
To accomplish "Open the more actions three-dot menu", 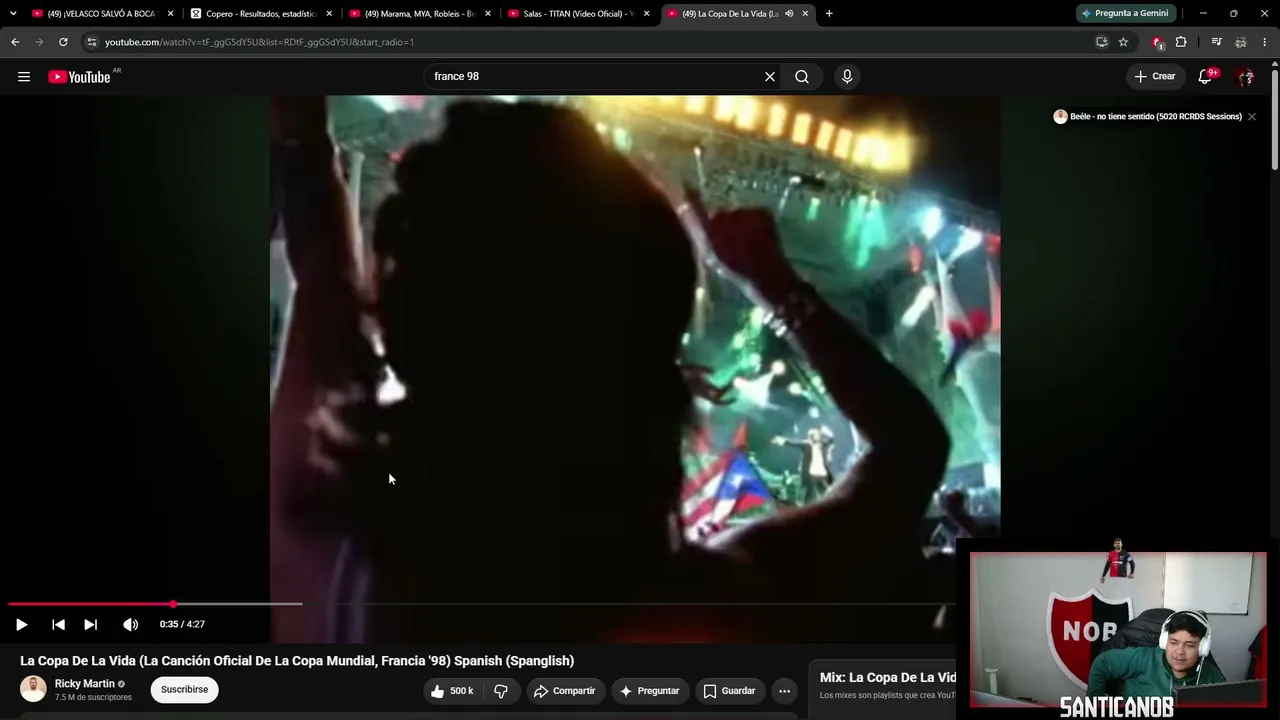I will [784, 691].
